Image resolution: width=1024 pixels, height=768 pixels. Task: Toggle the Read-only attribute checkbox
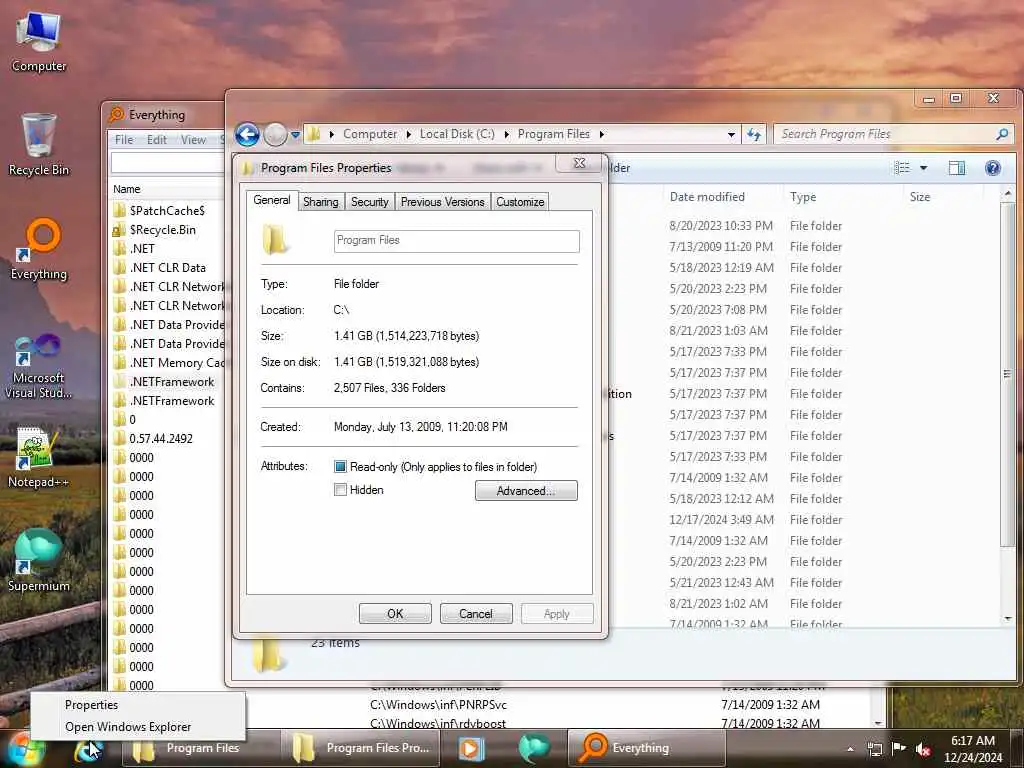pos(340,467)
